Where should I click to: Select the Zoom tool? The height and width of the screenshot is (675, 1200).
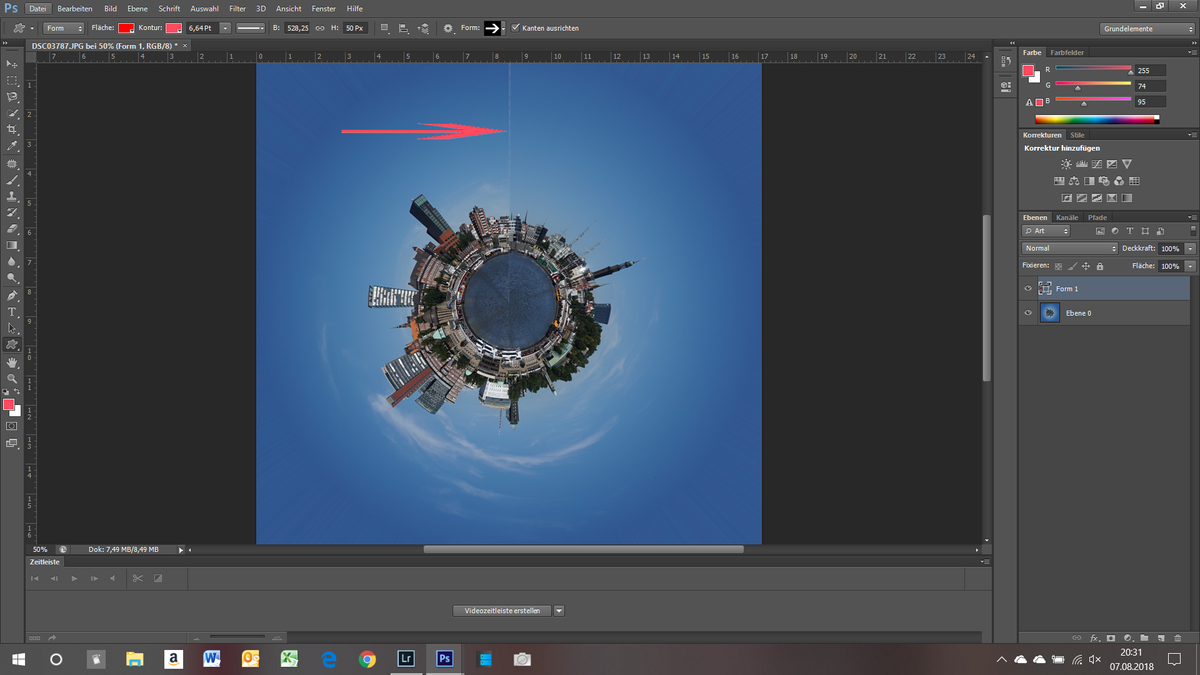[13, 379]
